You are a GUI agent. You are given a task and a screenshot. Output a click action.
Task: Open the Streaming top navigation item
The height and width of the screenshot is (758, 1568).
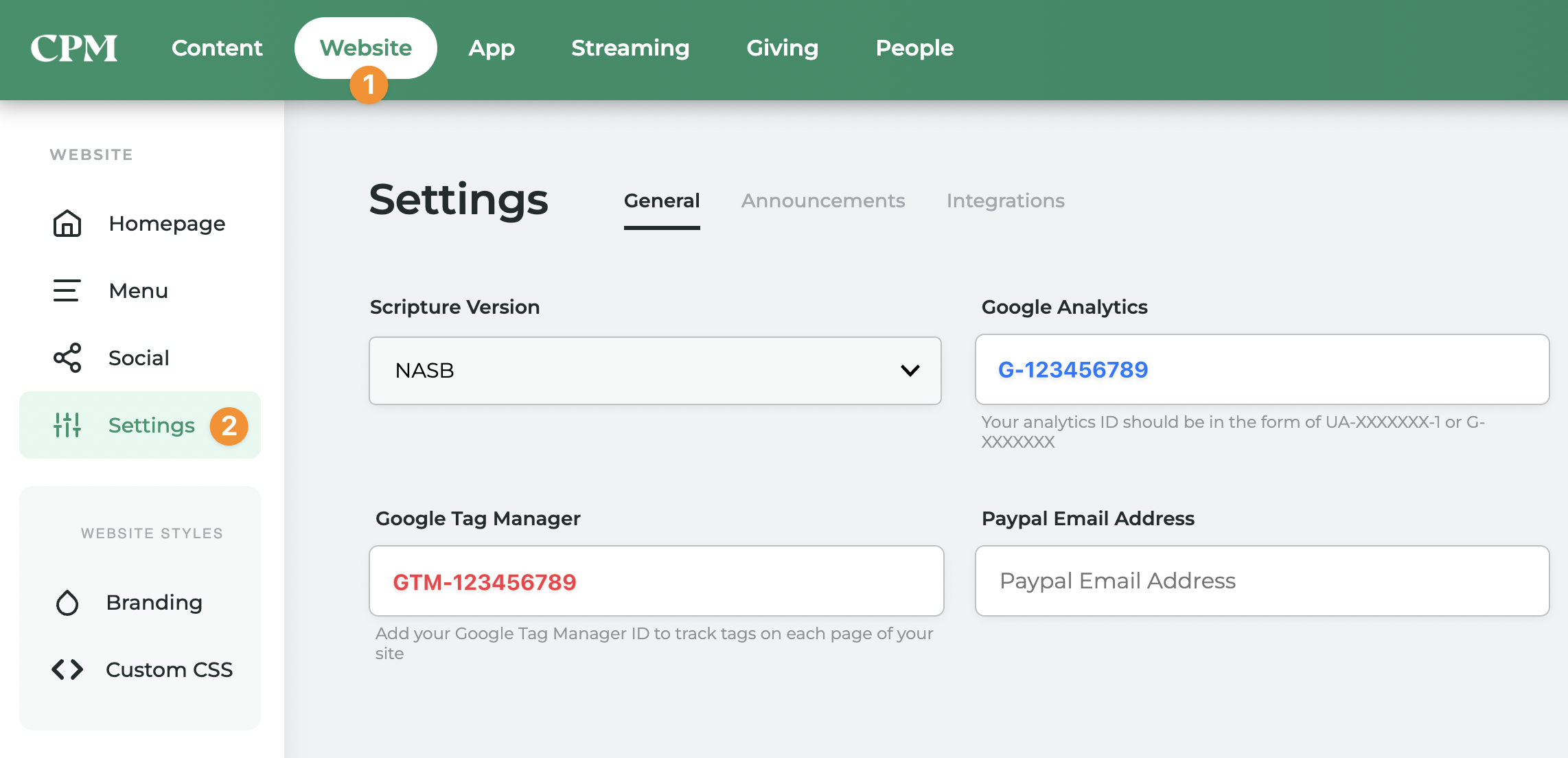click(630, 48)
